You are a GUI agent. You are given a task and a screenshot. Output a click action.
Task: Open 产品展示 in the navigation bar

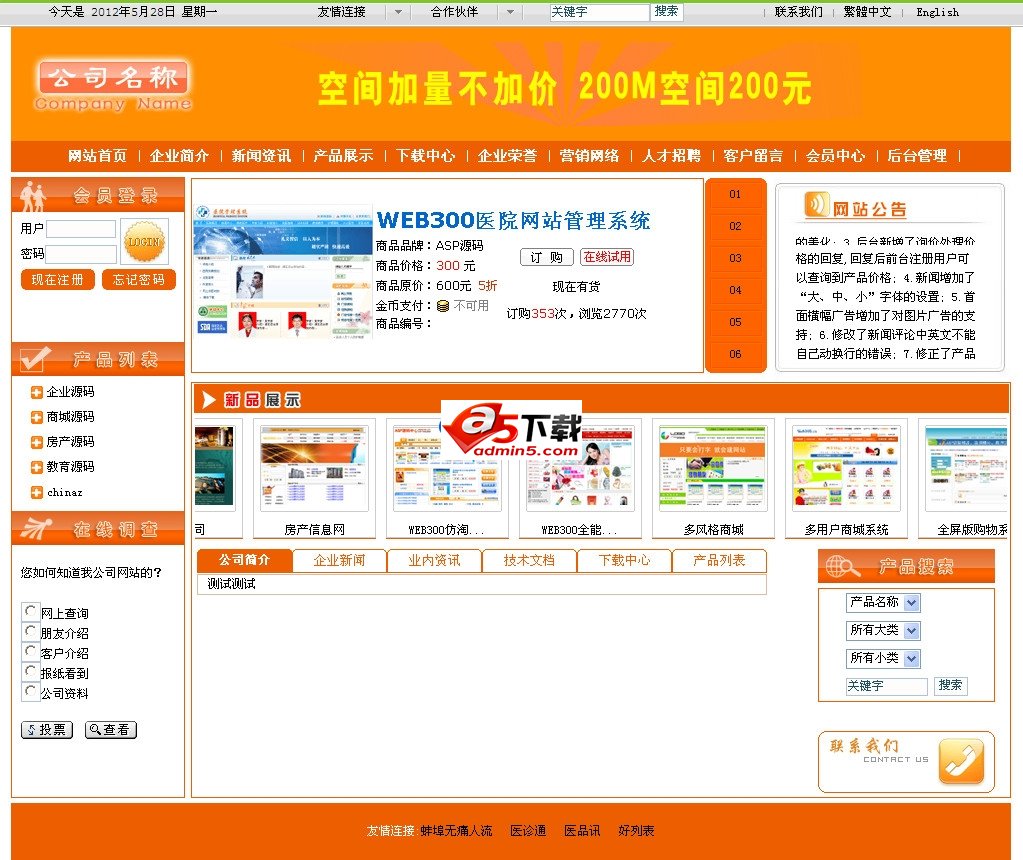[343, 156]
